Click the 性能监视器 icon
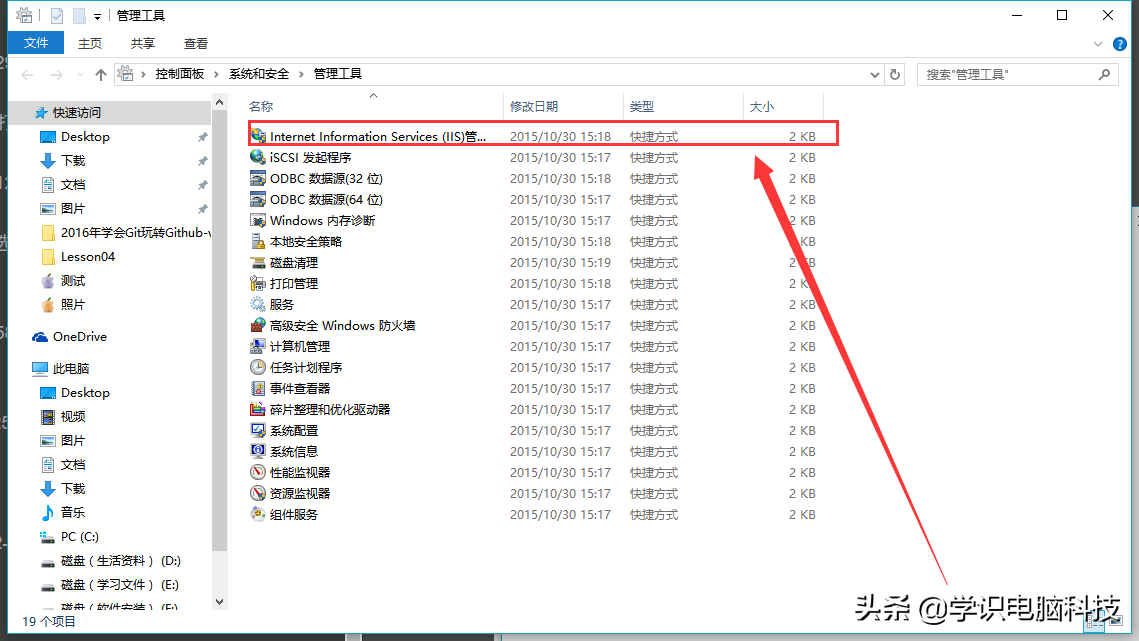The image size is (1139, 641). click(258, 472)
